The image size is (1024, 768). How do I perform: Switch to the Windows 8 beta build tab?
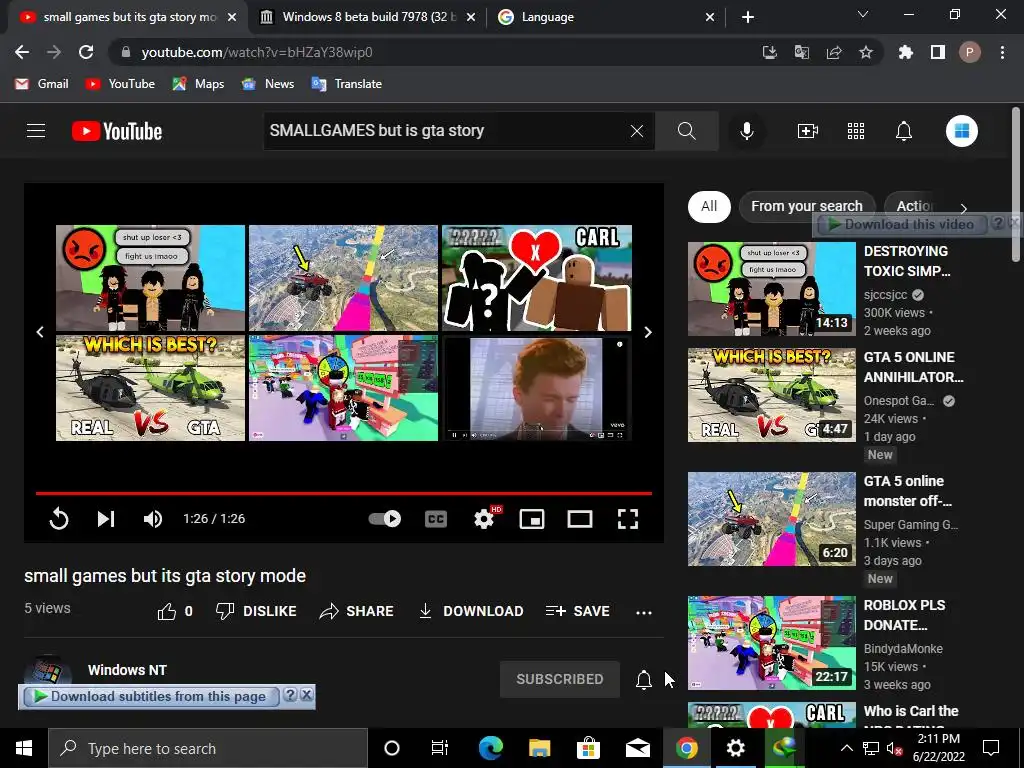367,17
